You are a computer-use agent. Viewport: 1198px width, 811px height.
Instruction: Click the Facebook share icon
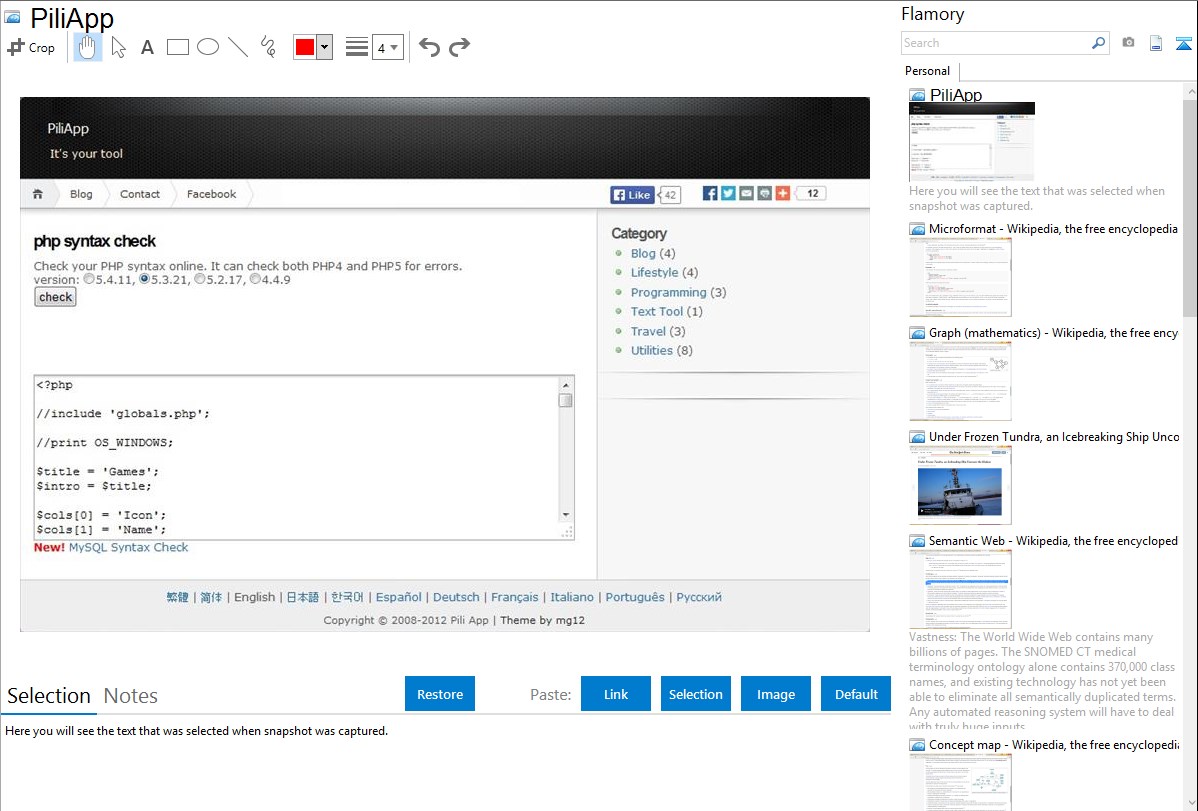tap(710, 193)
